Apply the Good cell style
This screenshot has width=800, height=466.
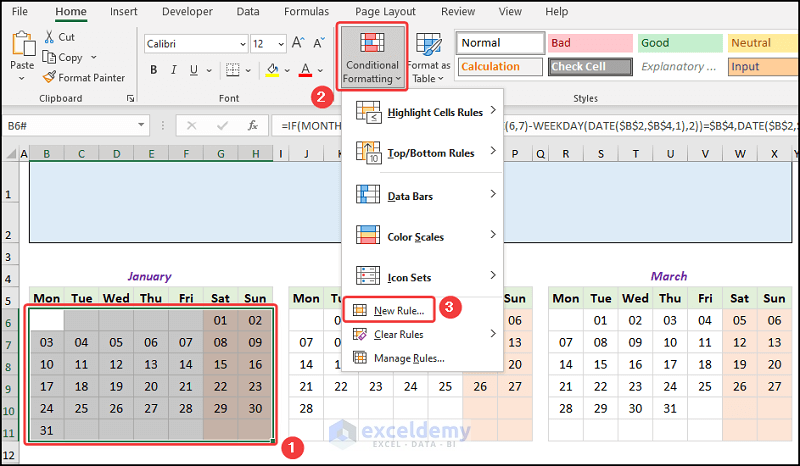tap(680, 43)
